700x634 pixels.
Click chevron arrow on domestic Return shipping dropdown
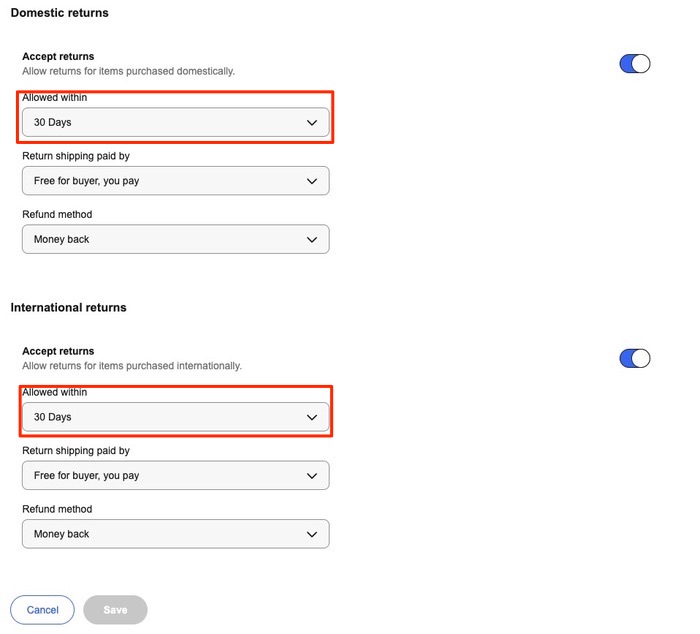point(312,181)
